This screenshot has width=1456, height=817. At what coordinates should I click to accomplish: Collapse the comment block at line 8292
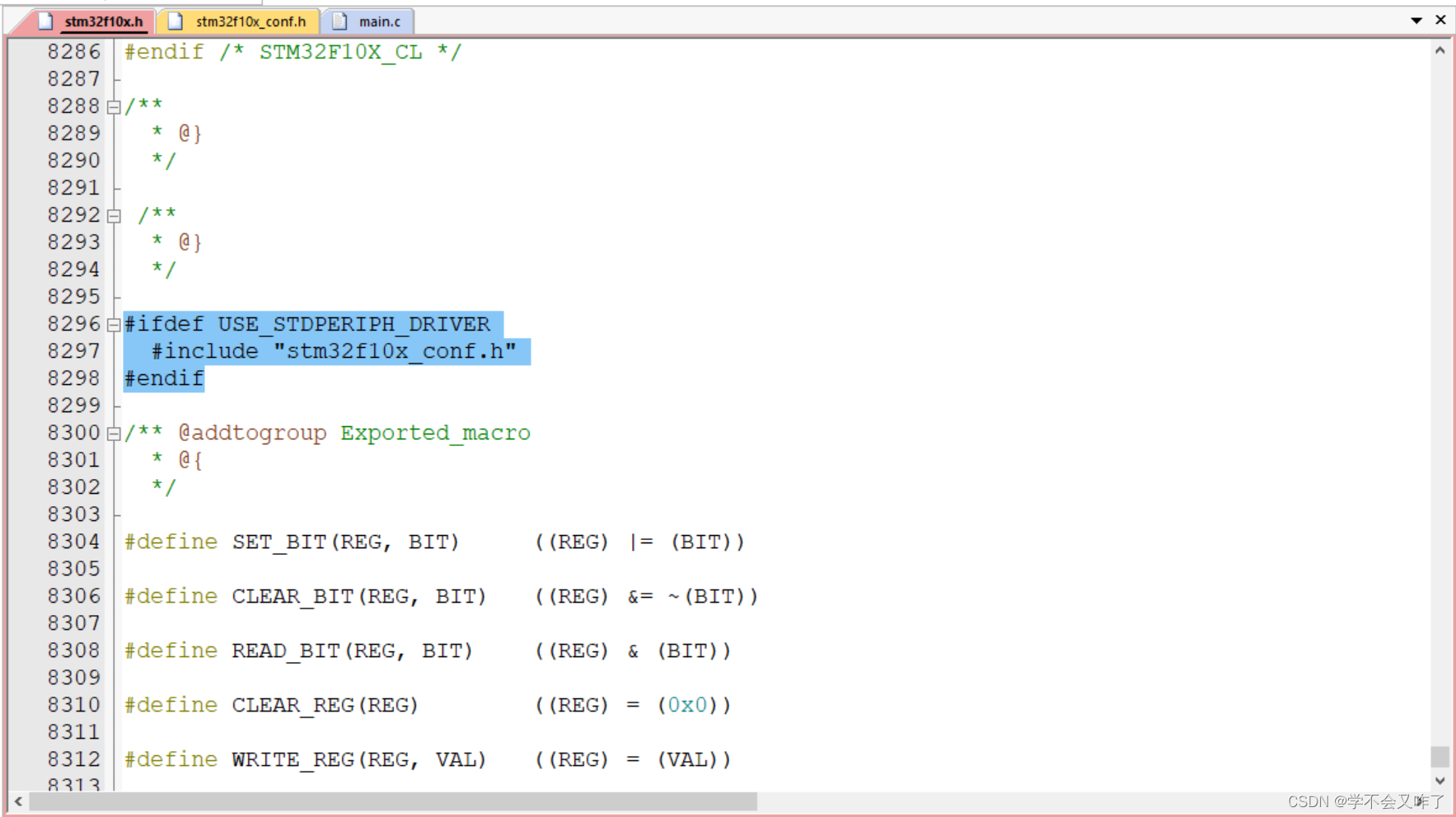[x=114, y=216]
